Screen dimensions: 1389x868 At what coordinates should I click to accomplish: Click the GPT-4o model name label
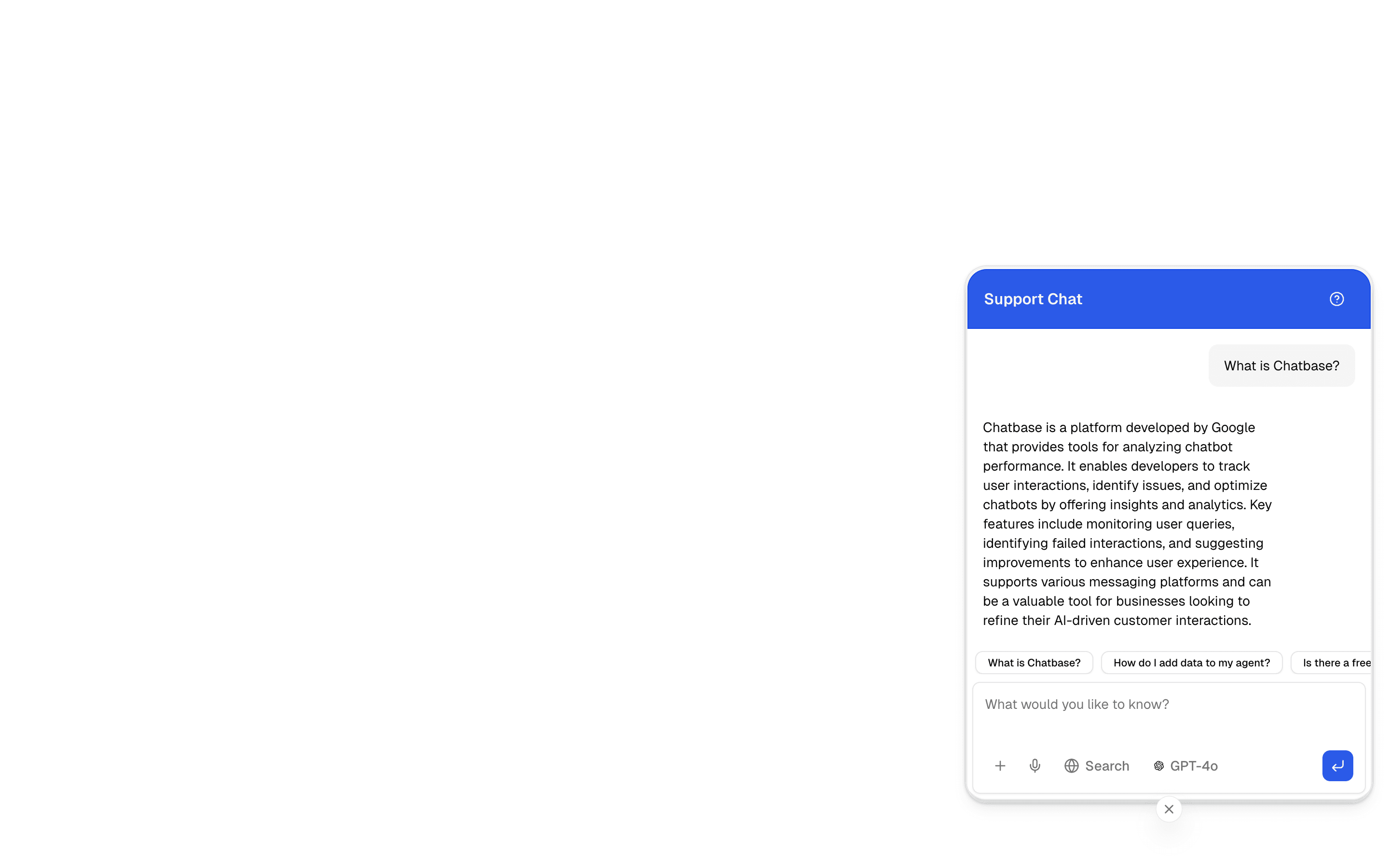tap(1195, 765)
